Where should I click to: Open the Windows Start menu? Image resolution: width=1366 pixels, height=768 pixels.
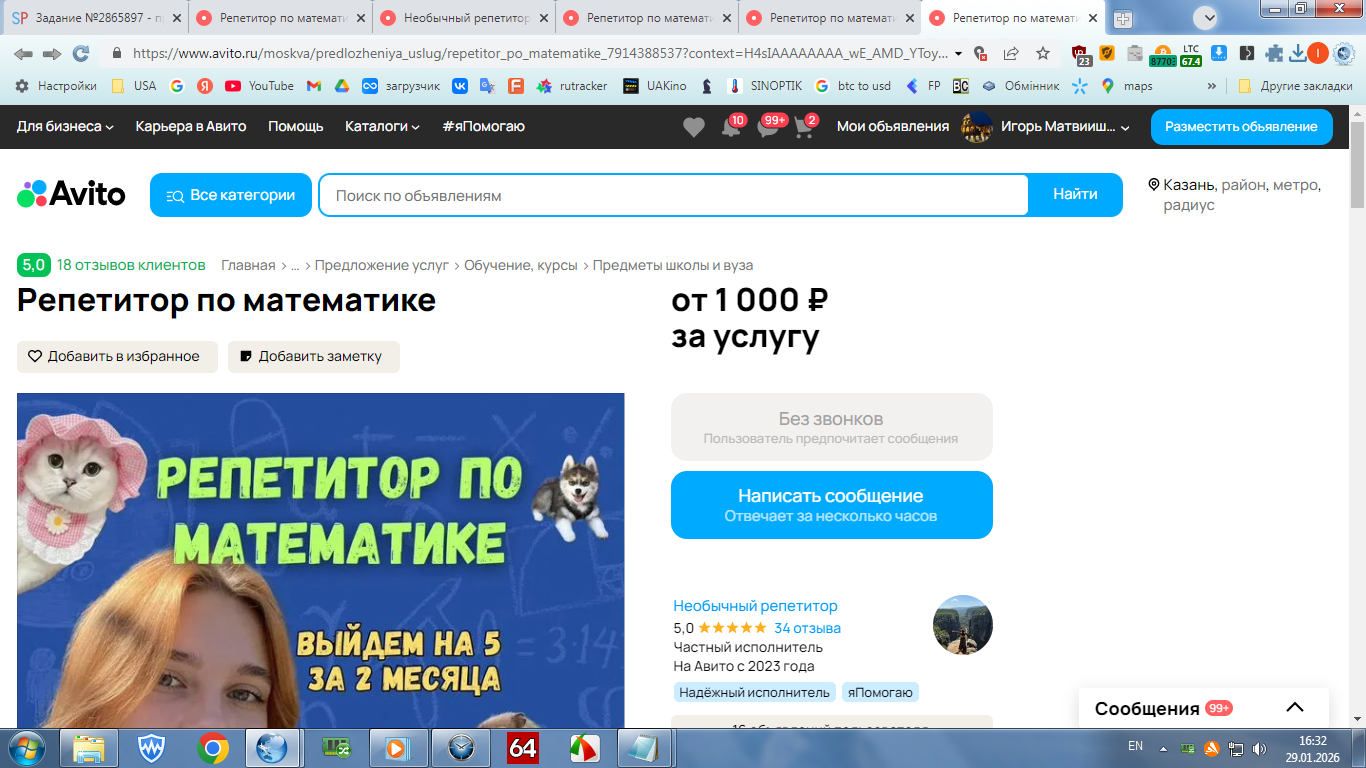pos(27,747)
